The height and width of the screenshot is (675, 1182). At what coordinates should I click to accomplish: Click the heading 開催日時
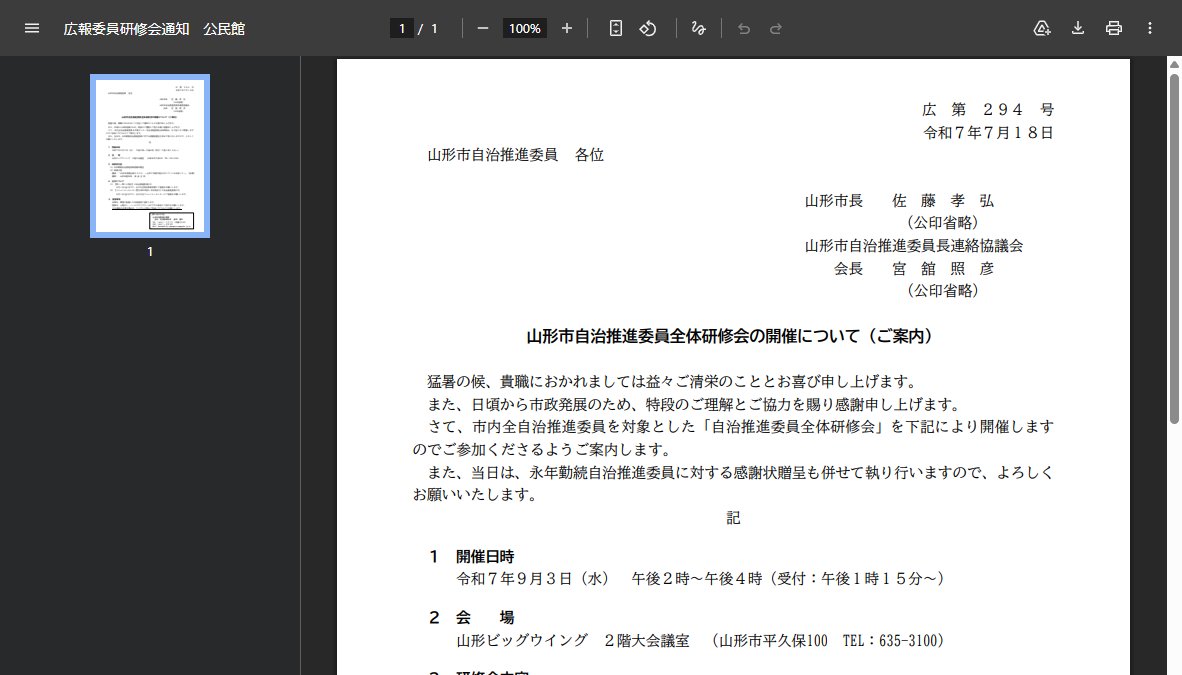coord(485,557)
